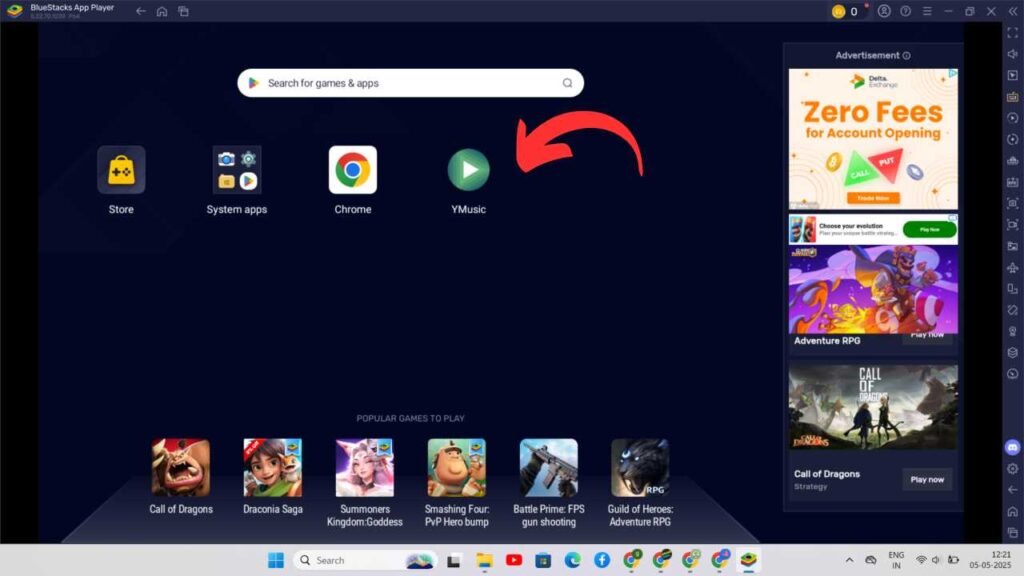Open the System apps folder
This screenshot has width=1024, height=576.
pyautogui.click(x=237, y=170)
